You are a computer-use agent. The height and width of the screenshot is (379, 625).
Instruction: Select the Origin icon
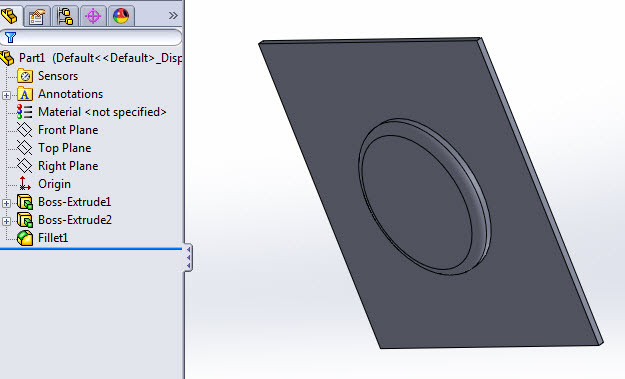[24, 184]
